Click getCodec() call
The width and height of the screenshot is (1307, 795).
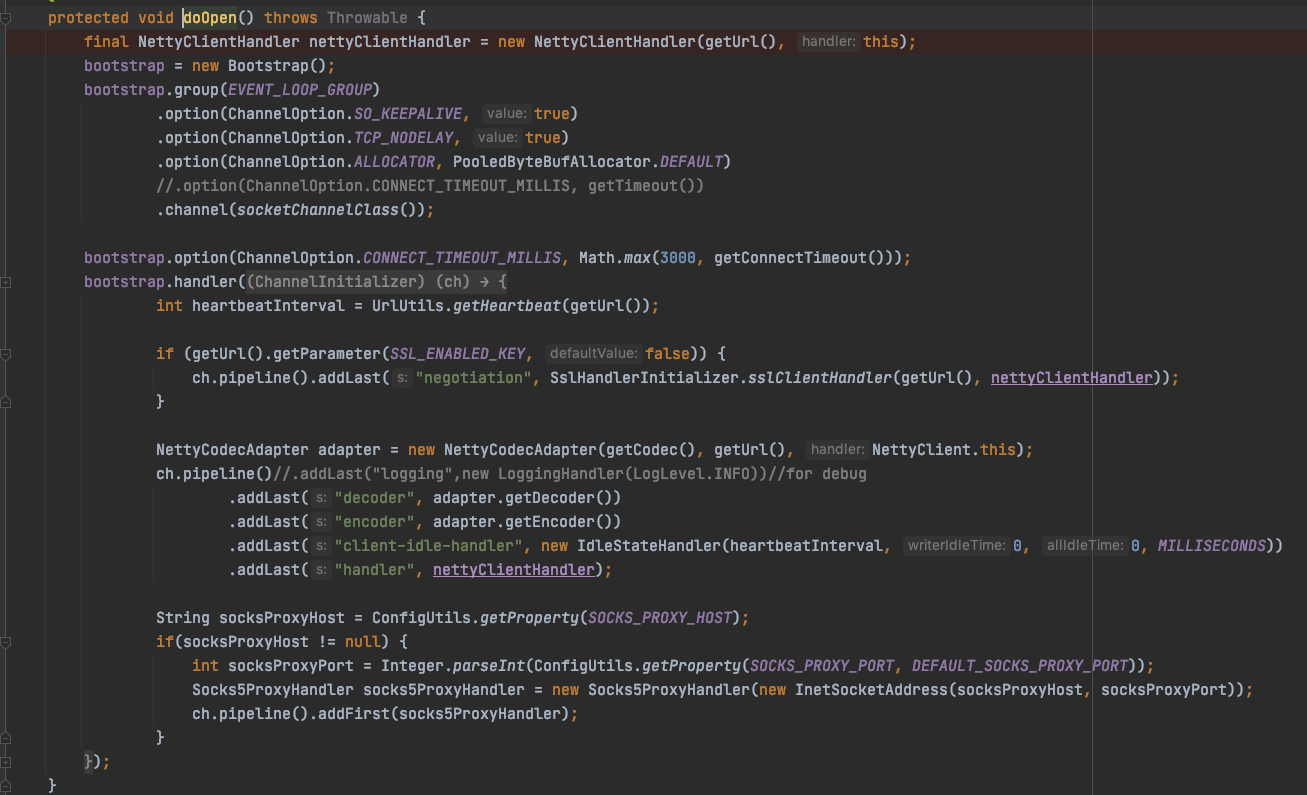[655, 450]
